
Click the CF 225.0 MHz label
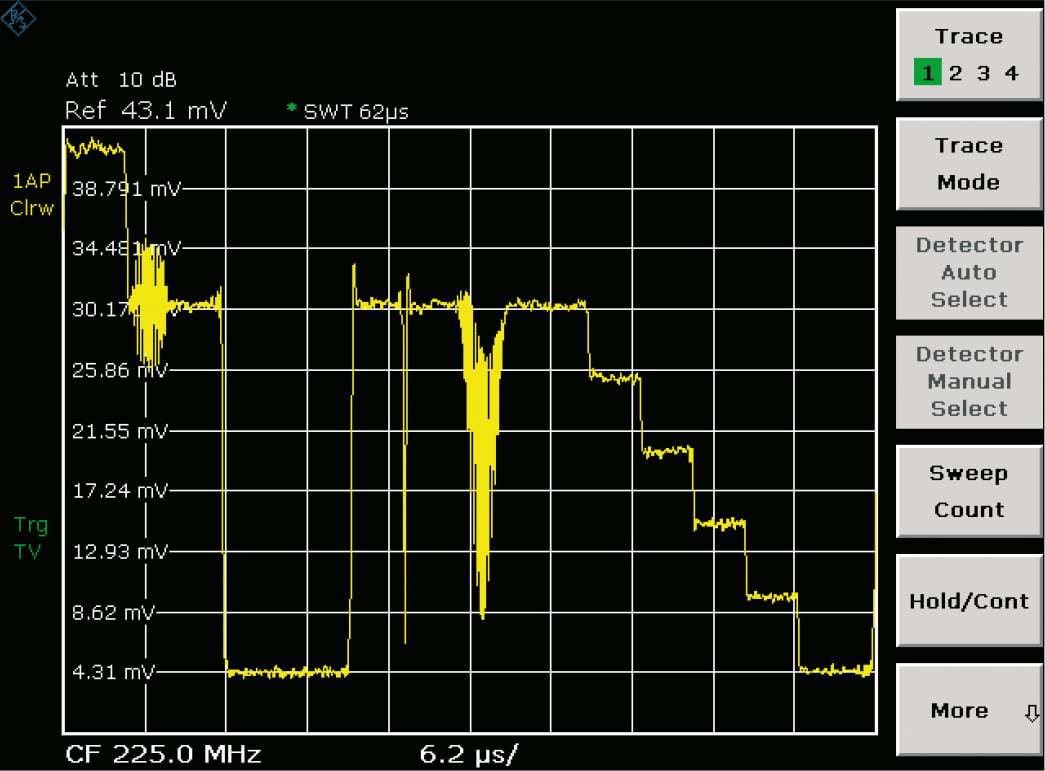tap(163, 754)
